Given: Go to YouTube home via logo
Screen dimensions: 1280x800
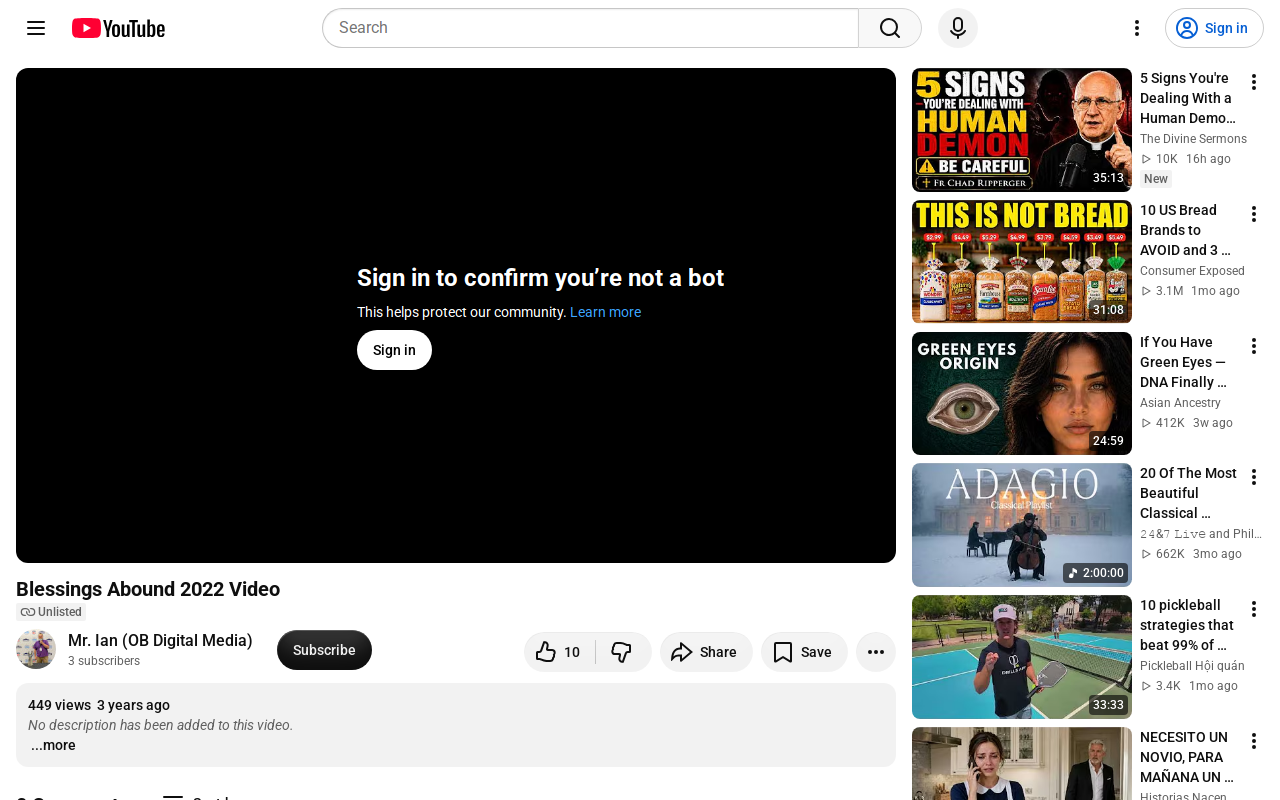Looking at the screenshot, I should pyautogui.click(x=118, y=28).
